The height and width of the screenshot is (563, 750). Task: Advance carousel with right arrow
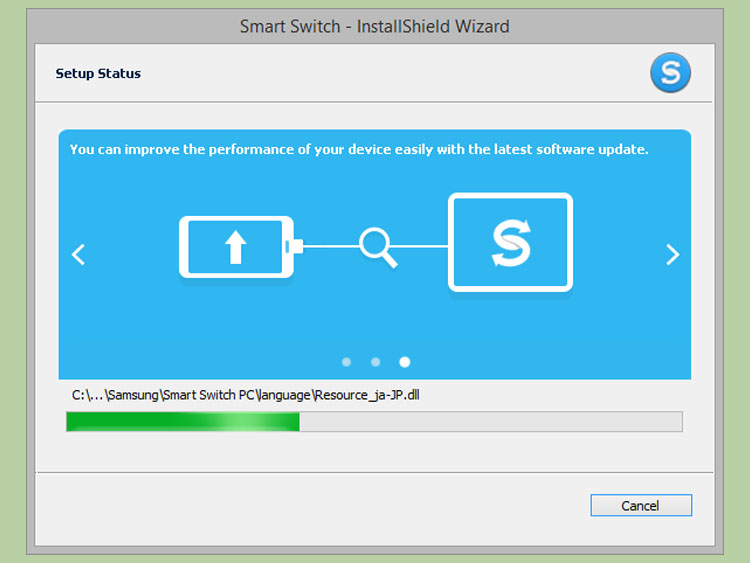point(673,254)
